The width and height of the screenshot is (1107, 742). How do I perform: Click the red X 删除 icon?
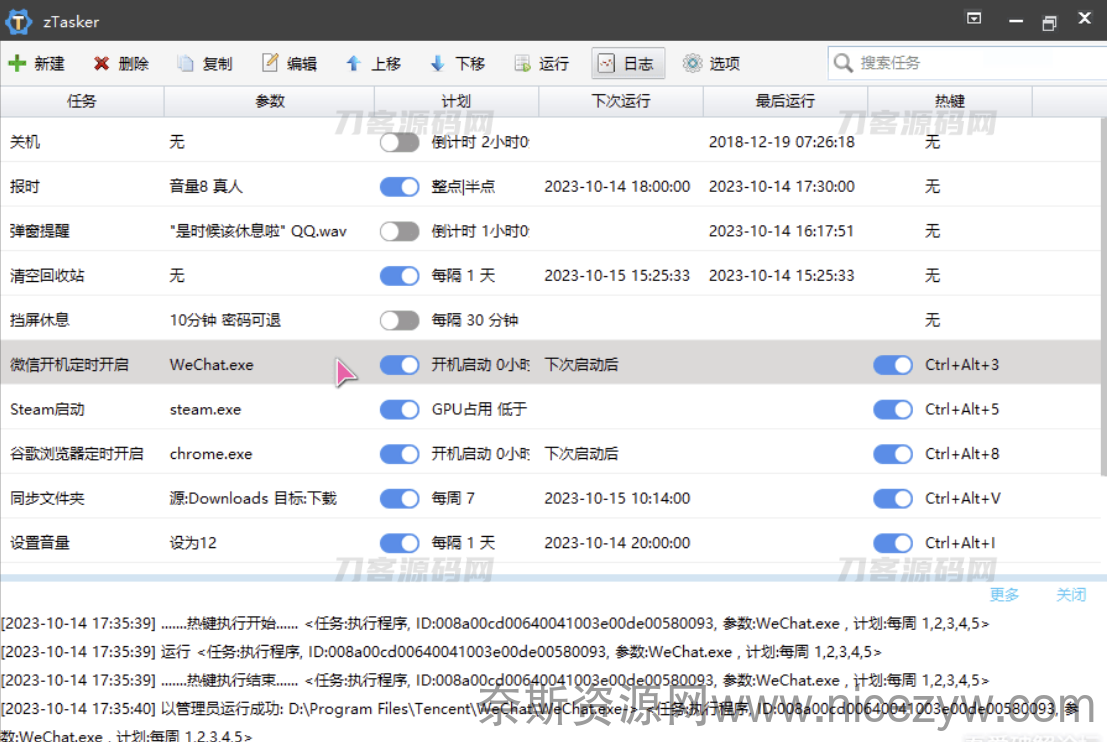(x=101, y=63)
